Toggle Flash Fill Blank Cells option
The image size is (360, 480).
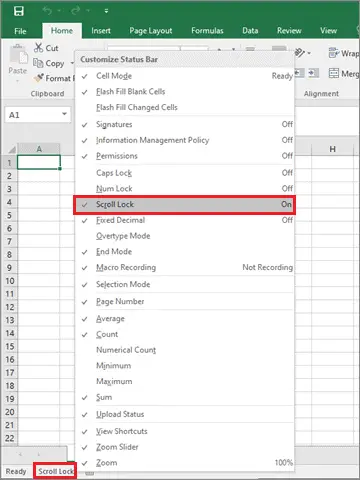tap(185, 92)
